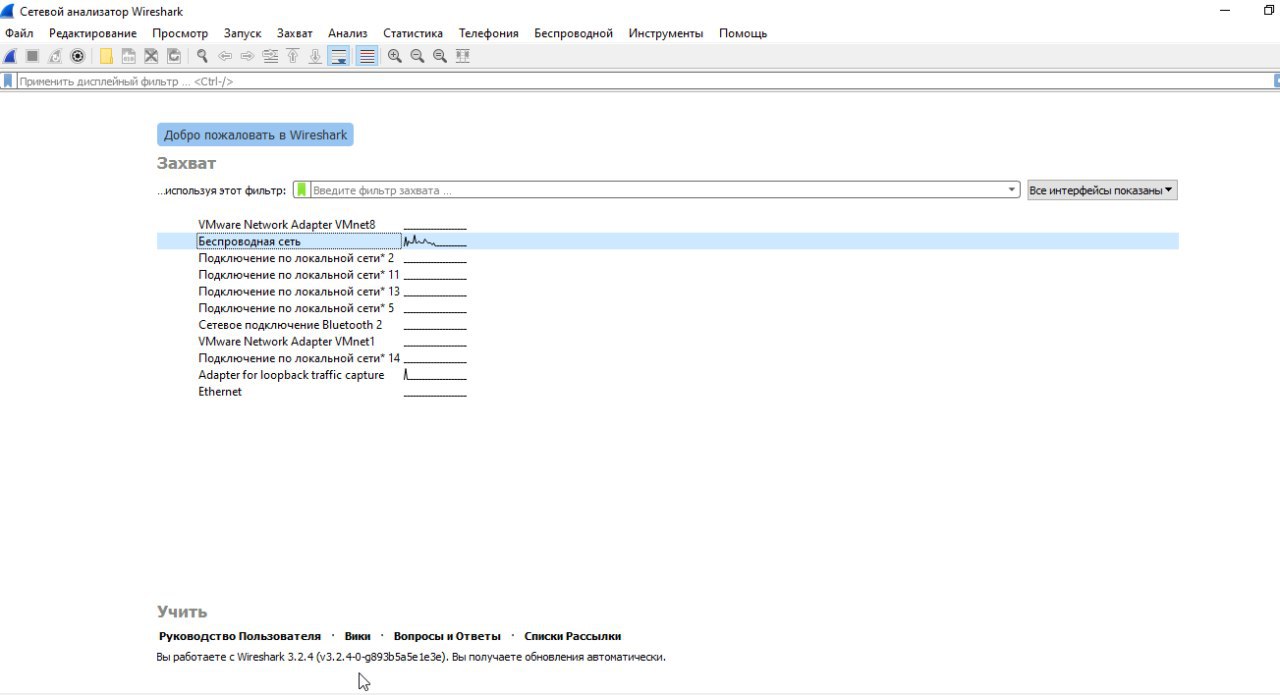Open the Статистика menu
1280x695 pixels.
pos(413,33)
